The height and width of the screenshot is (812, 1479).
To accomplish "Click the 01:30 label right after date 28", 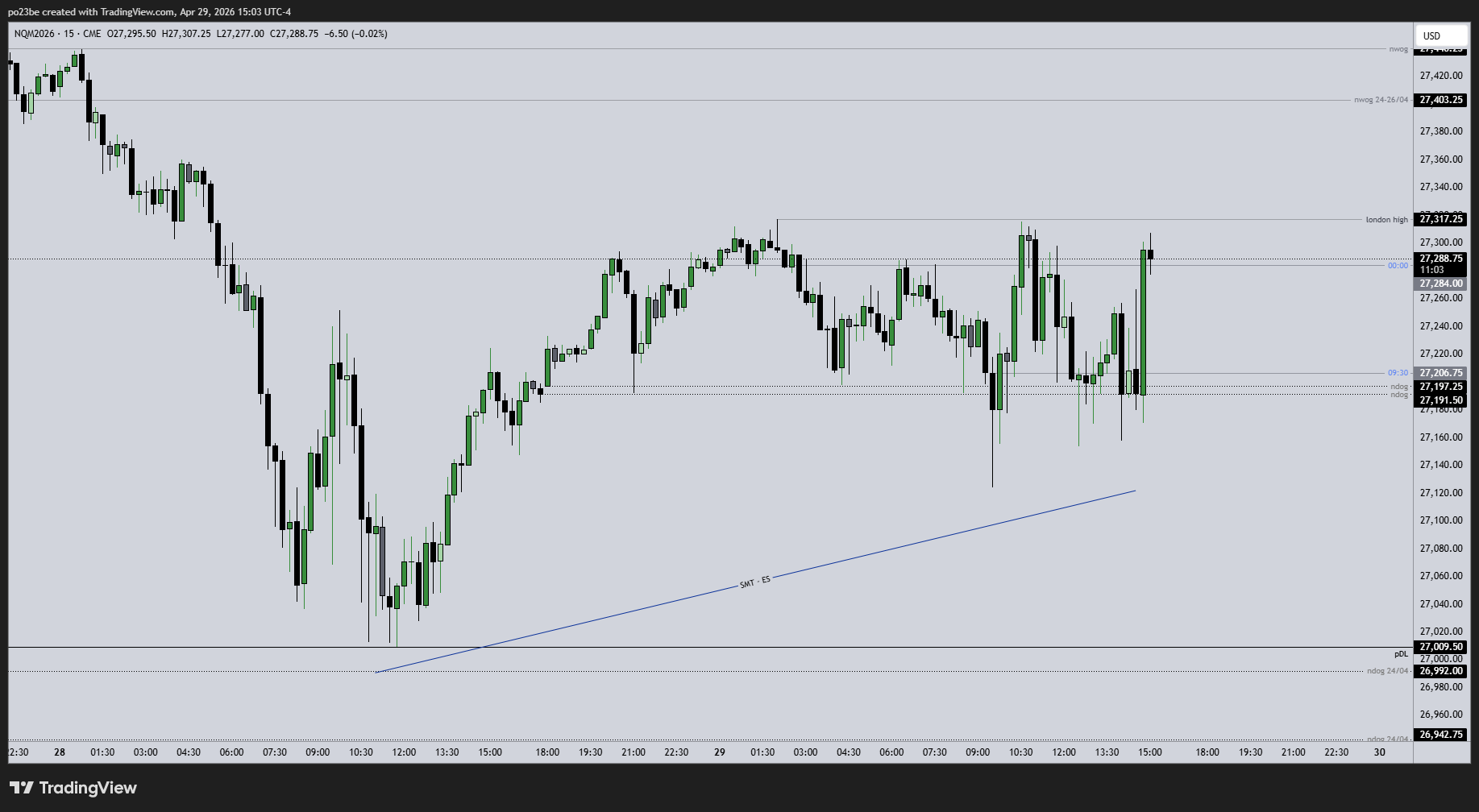I will tap(102, 752).
